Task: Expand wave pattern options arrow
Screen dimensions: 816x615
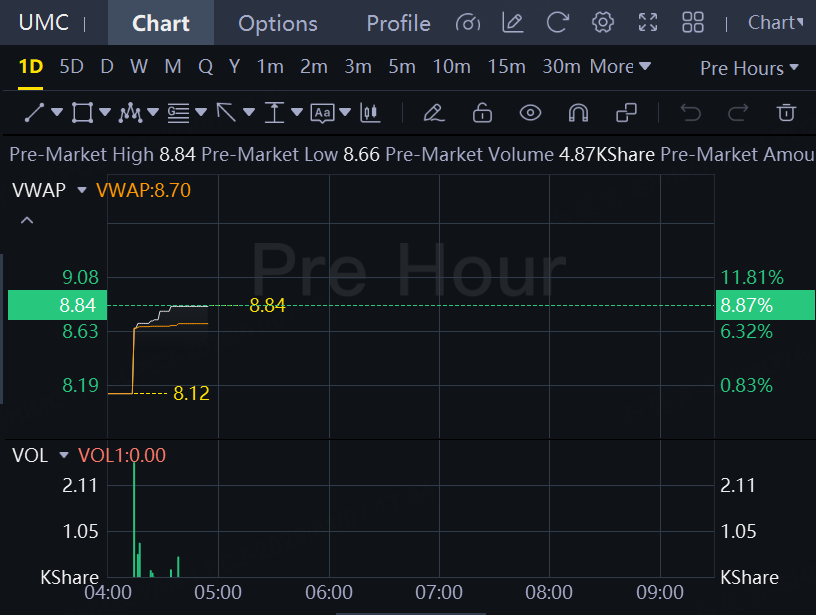Action: pyautogui.click(x=153, y=112)
